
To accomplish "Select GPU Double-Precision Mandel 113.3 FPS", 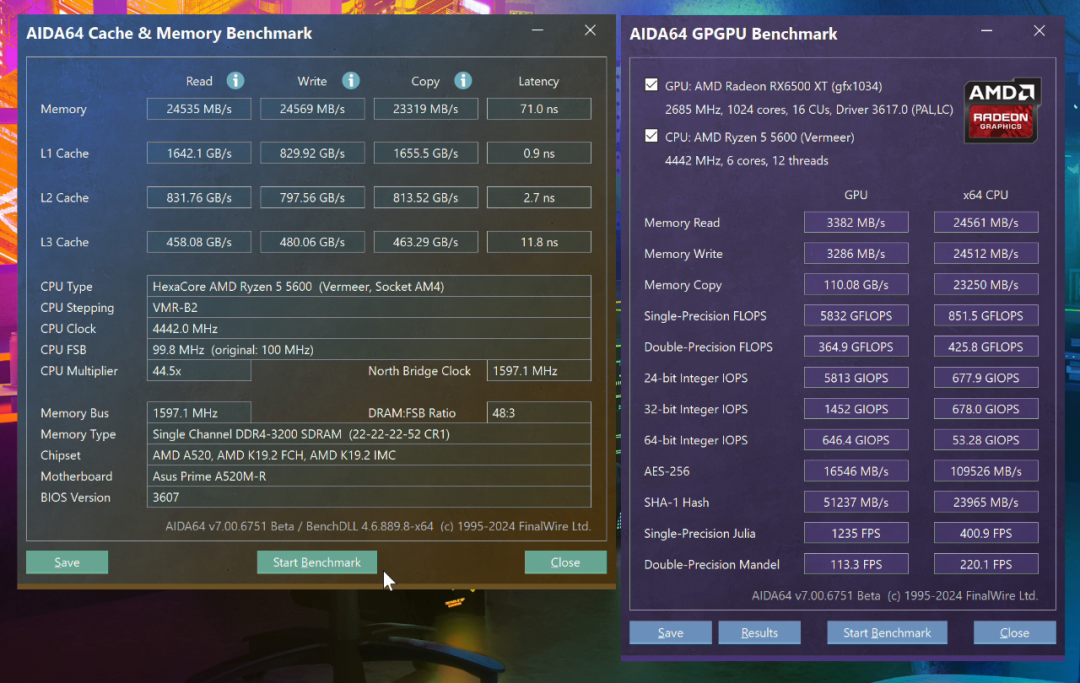I will (x=856, y=564).
